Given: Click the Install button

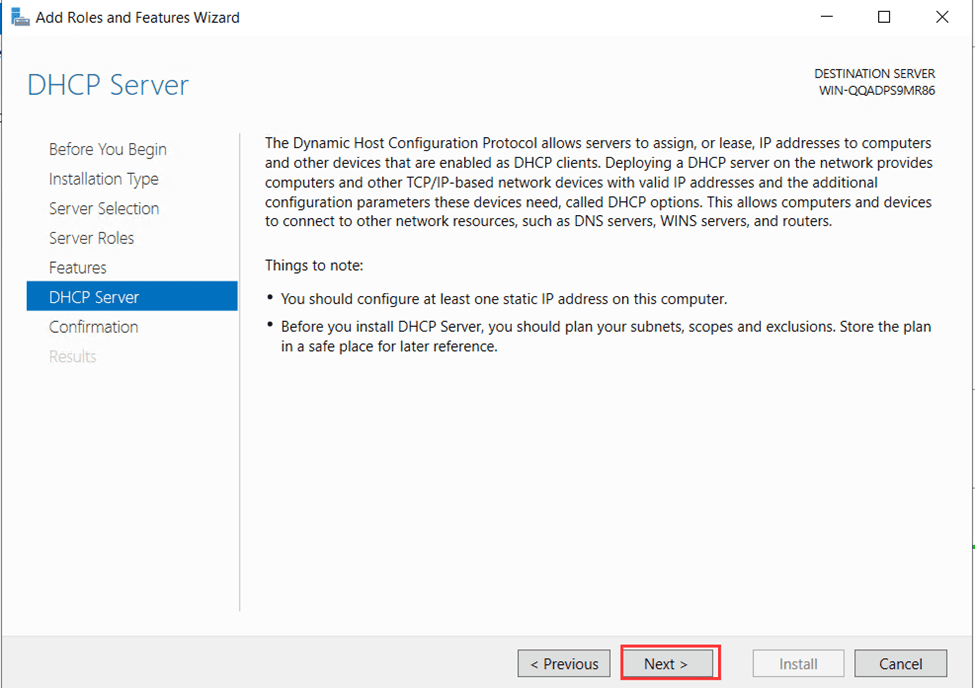Looking at the screenshot, I should click(797, 663).
